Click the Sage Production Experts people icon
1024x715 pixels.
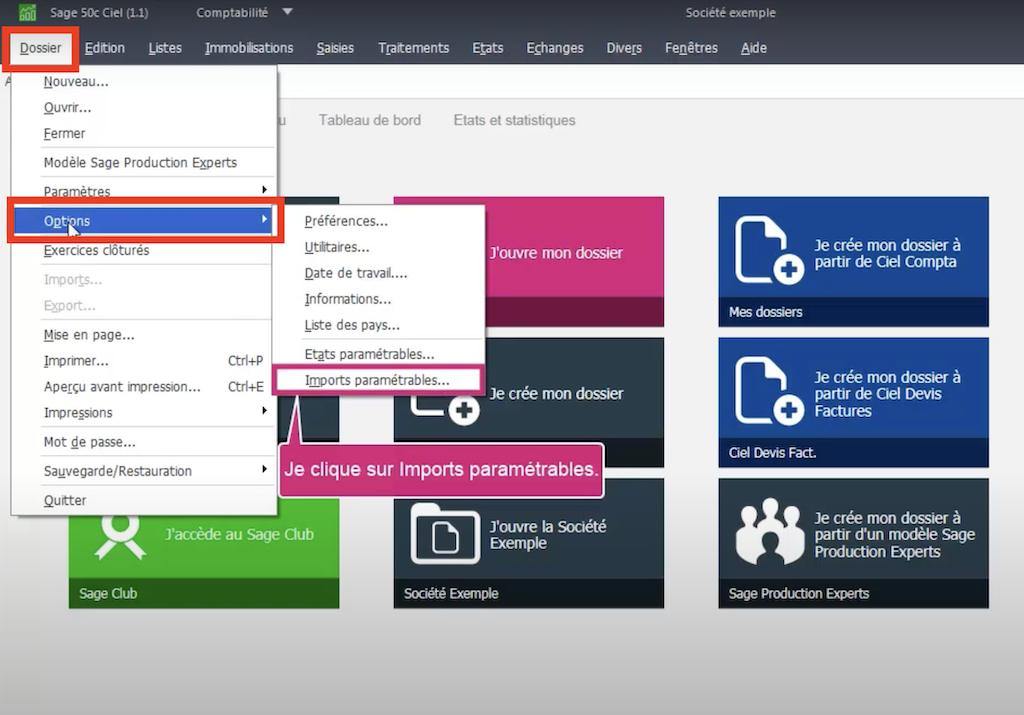click(769, 532)
